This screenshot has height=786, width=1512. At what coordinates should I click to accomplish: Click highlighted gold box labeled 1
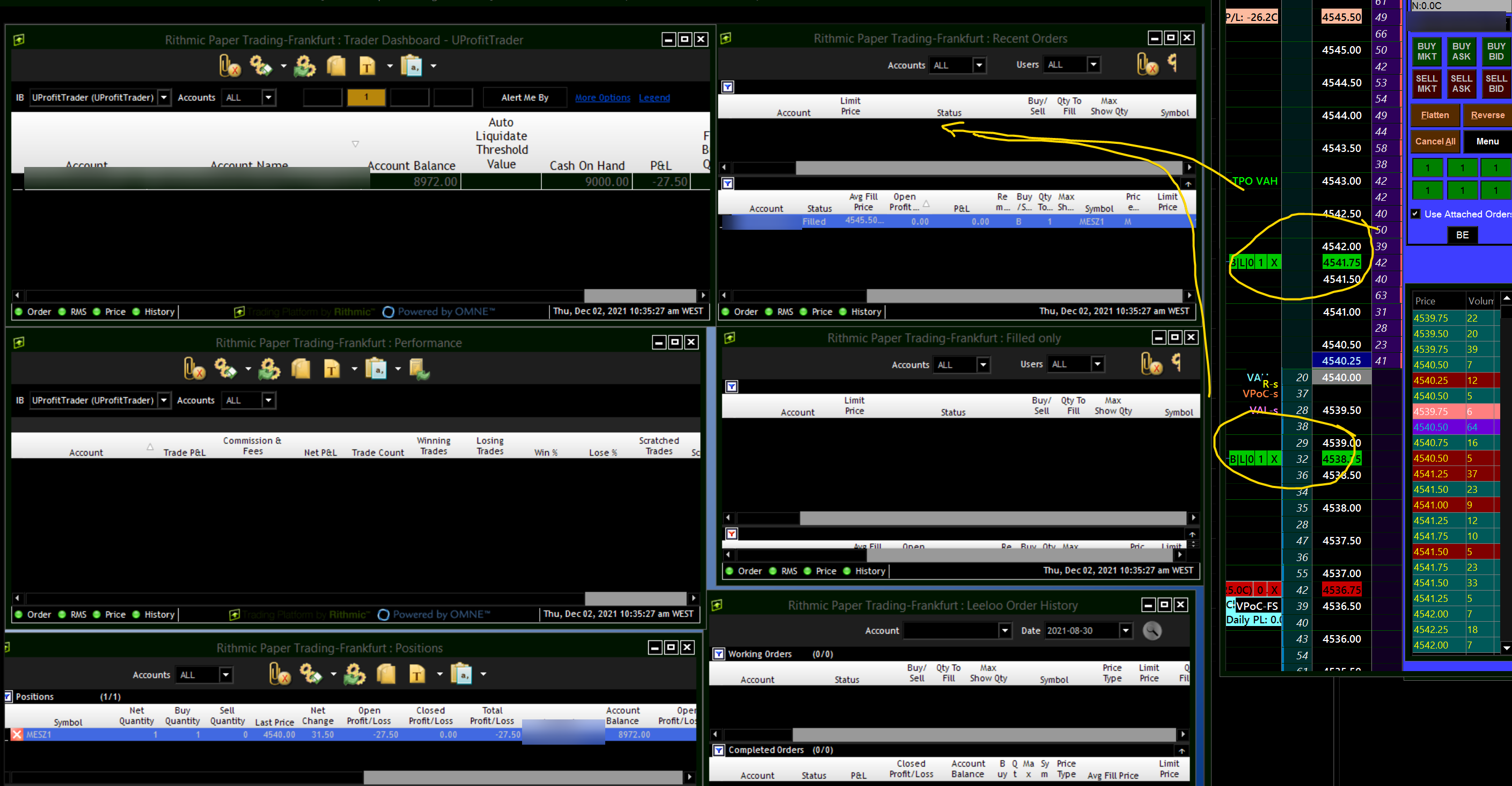click(366, 97)
